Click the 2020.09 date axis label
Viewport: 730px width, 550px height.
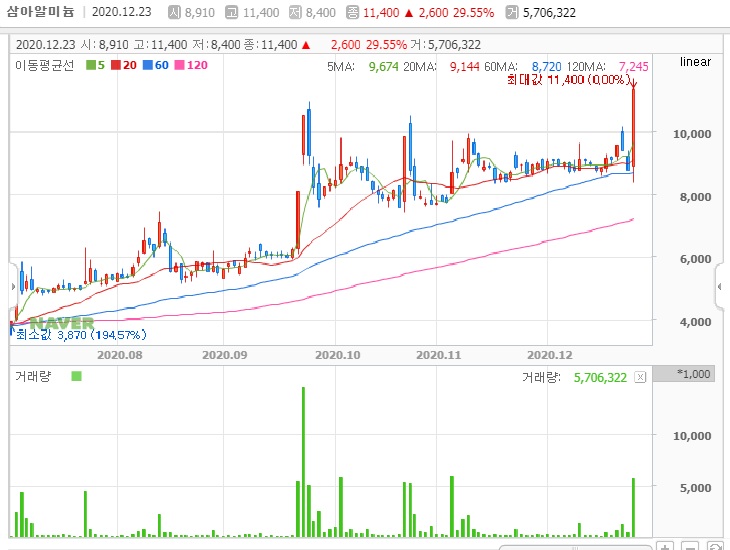pyautogui.click(x=224, y=355)
